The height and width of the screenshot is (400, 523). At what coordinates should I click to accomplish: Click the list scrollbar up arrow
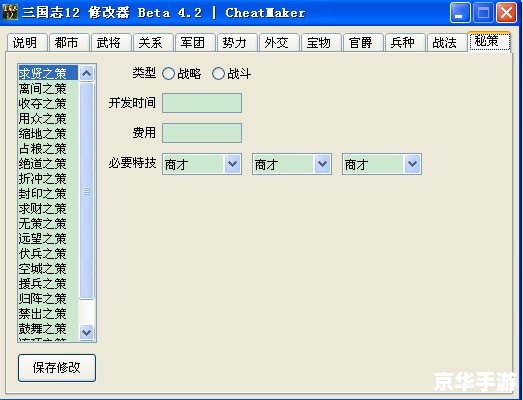point(87,73)
